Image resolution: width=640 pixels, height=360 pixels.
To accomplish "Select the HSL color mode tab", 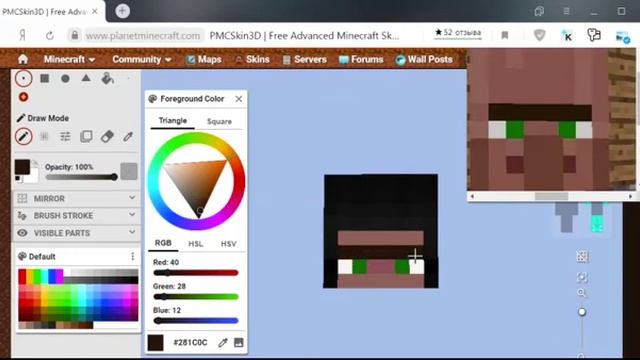I will point(196,244).
